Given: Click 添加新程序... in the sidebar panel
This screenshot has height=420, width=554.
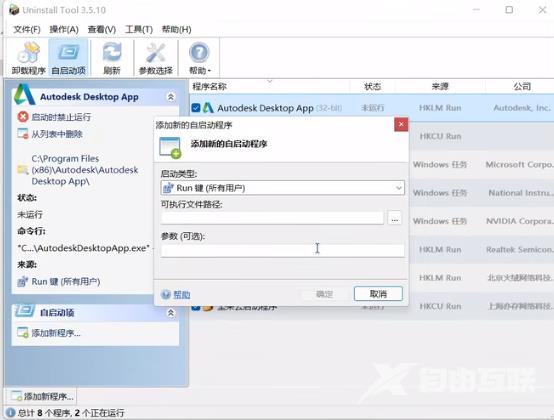Looking at the screenshot, I should 56,333.
